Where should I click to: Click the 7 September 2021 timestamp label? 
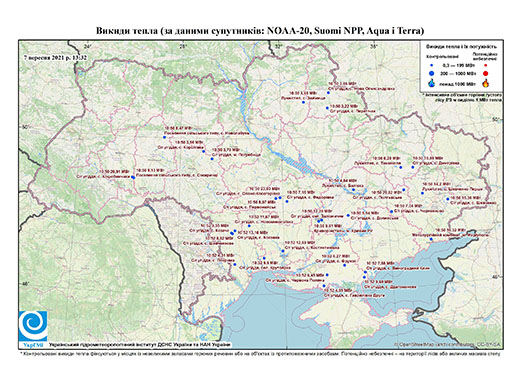(55, 57)
